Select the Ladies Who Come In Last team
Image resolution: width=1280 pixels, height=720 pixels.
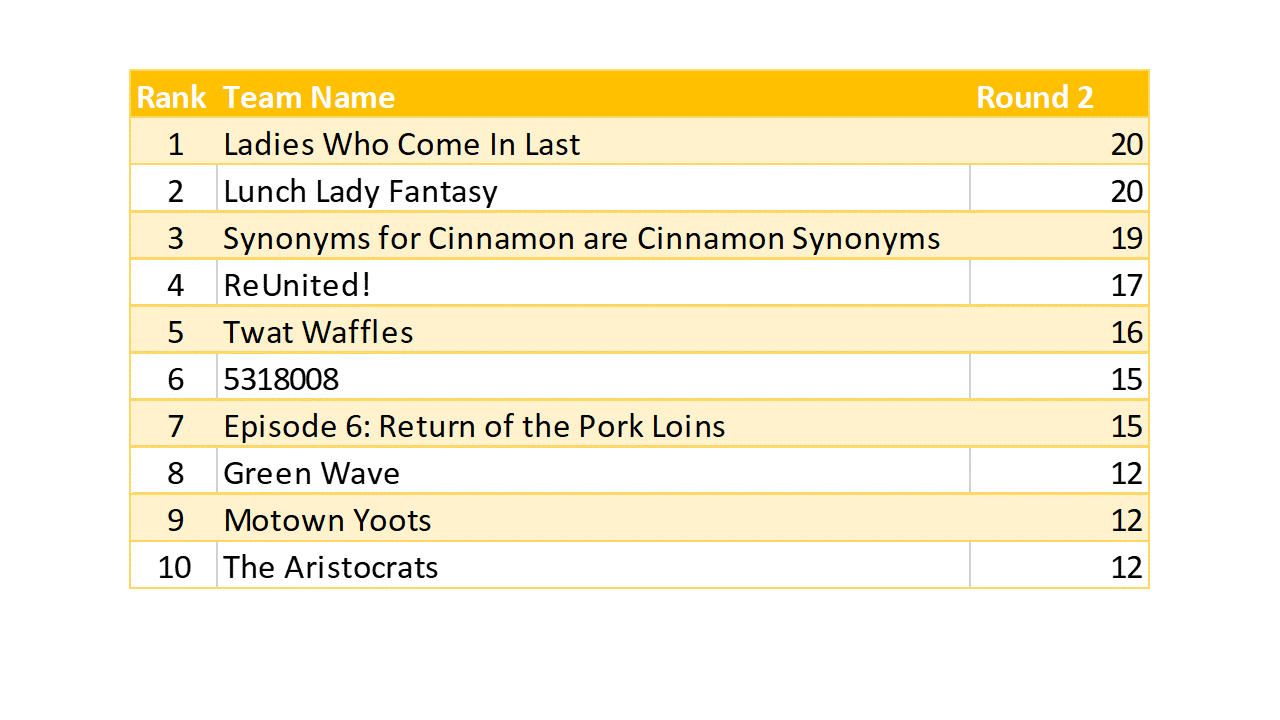tap(401, 144)
